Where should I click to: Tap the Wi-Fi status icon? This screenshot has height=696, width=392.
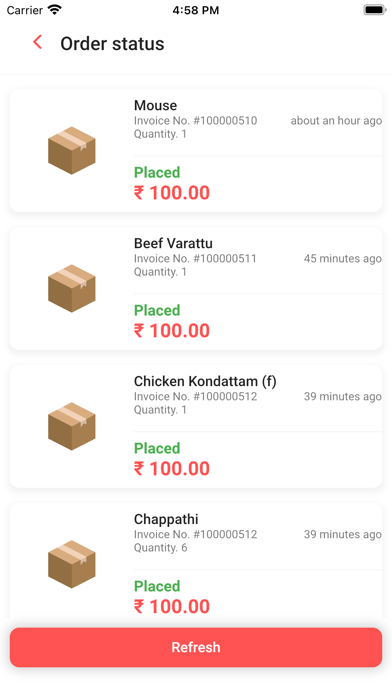click(x=55, y=10)
